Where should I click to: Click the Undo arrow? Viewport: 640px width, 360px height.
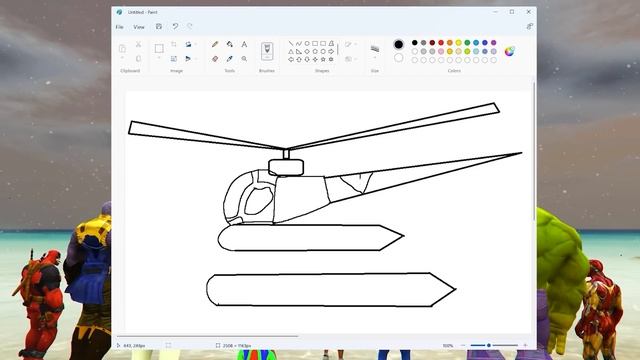pos(175,27)
